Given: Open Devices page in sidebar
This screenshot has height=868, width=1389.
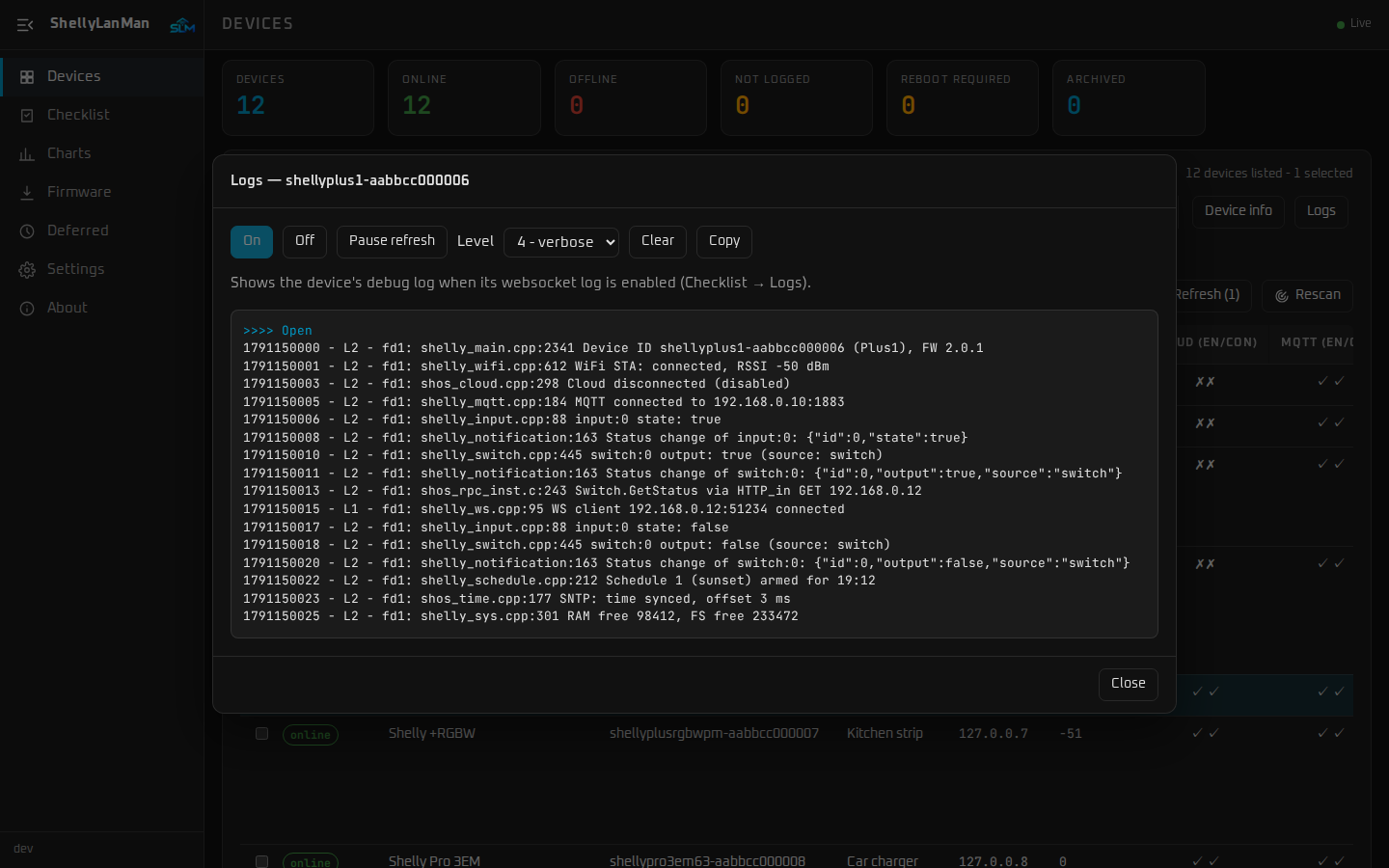Looking at the screenshot, I should tap(102, 77).
